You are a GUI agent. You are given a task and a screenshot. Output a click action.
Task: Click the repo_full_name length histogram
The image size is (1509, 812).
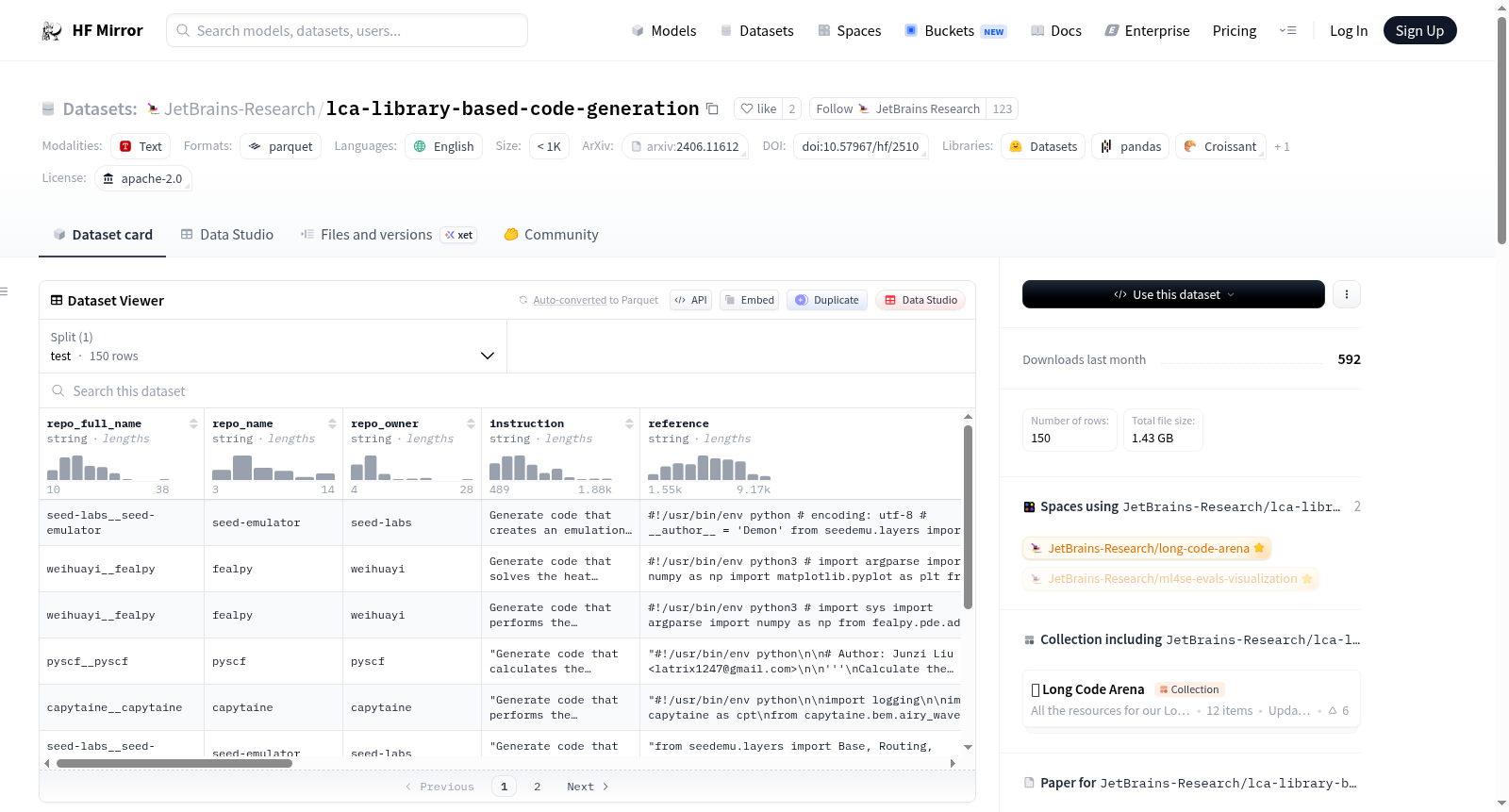[108, 468]
